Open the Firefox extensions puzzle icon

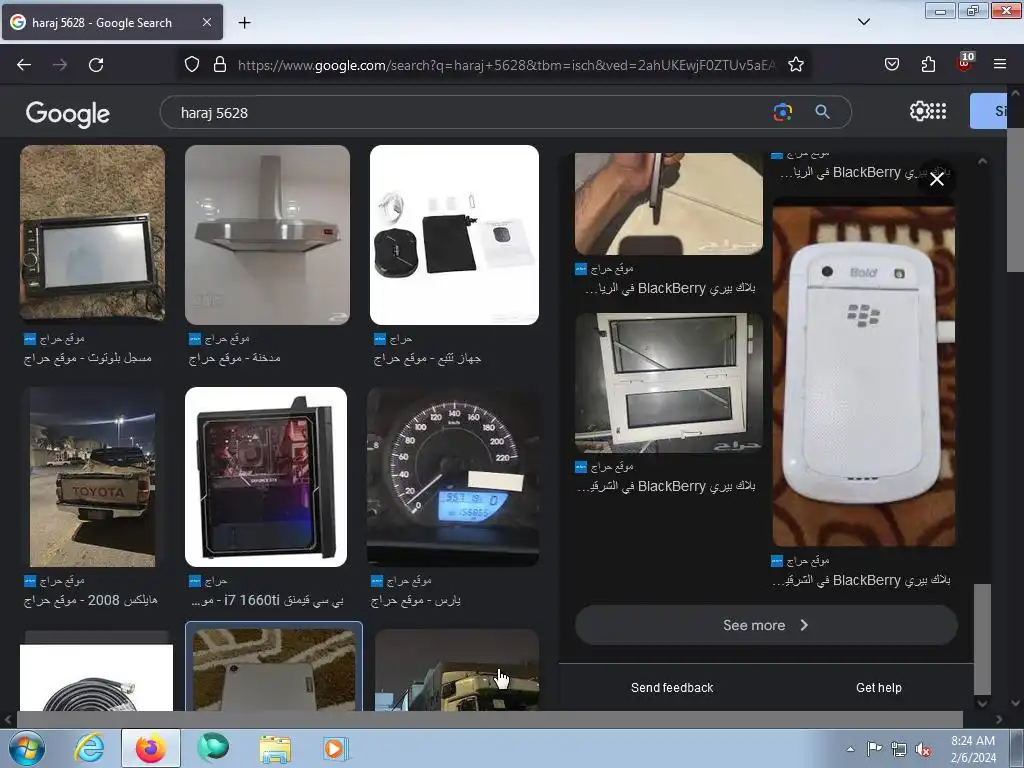pyautogui.click(x=928, y=64)
